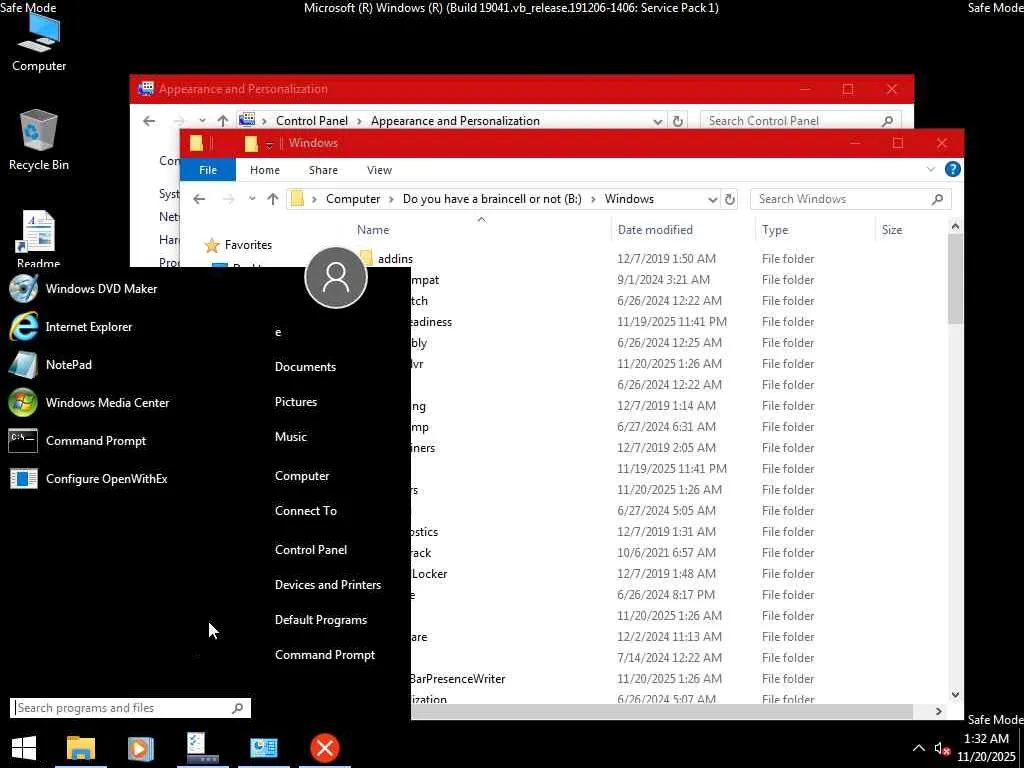Go back in the Windows Explorer window
Image resolution: width=1024 pixels, height=768 pixels.
click(x=199, y=199)
